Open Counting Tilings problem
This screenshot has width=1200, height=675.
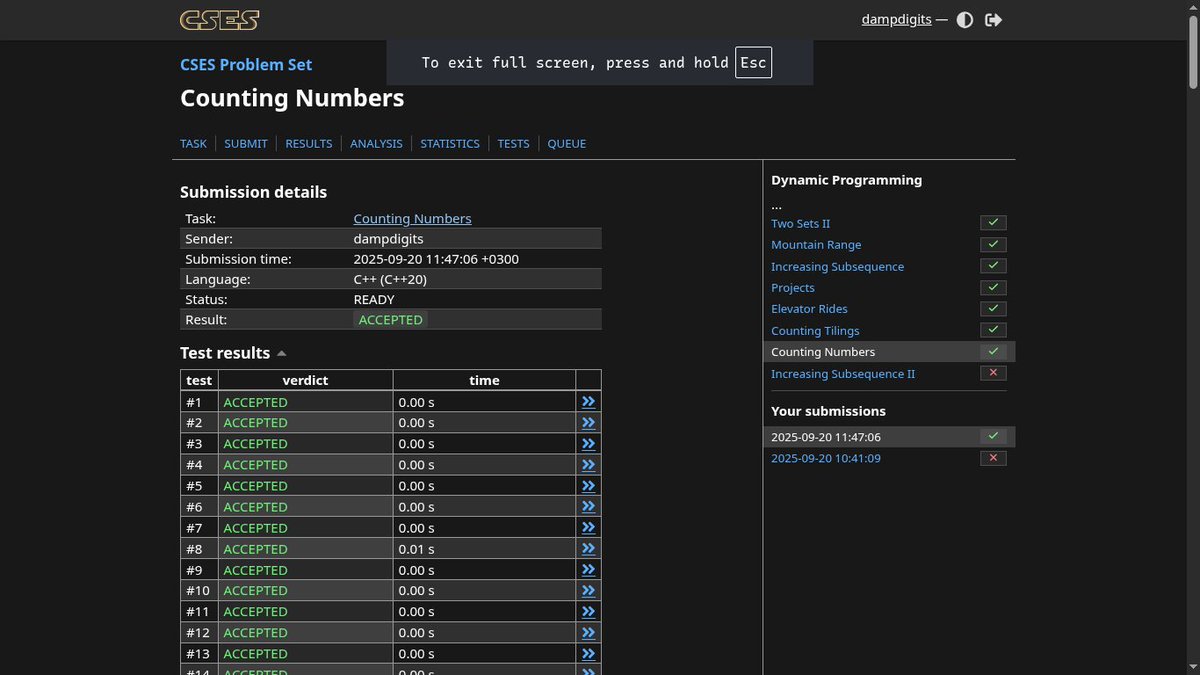tap(815, 331)
